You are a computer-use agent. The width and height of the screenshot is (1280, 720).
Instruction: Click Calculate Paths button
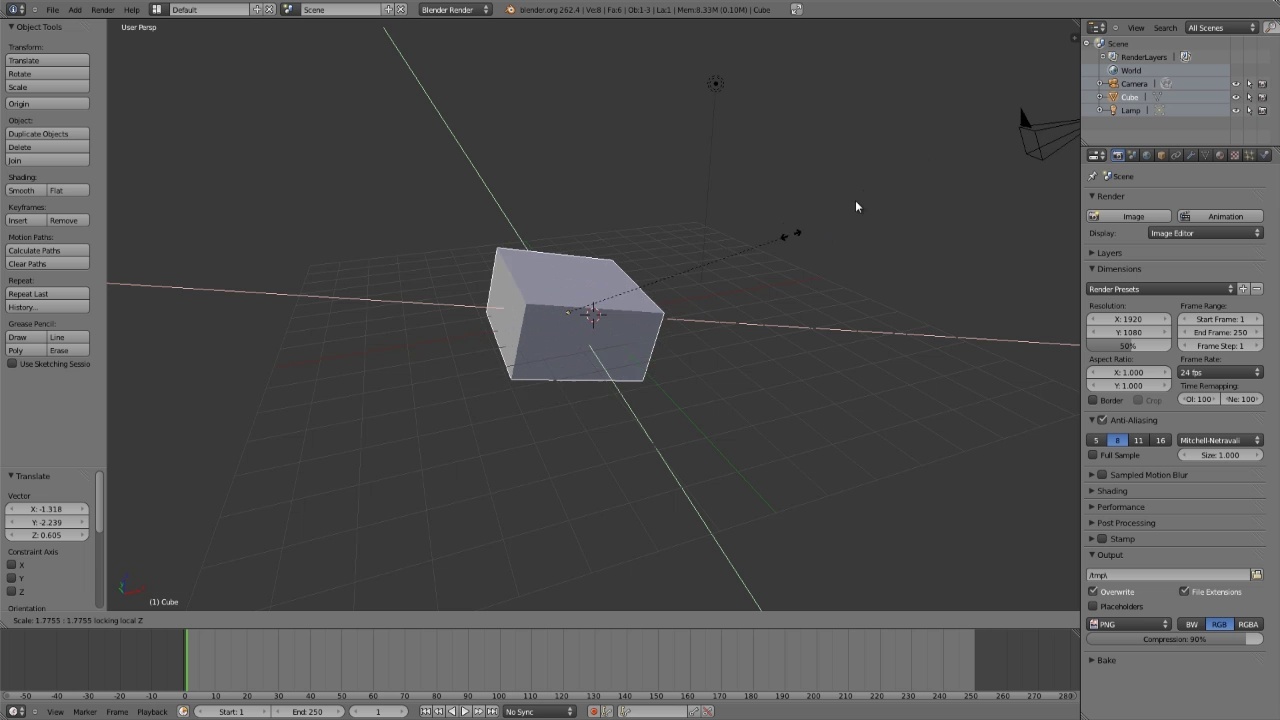pyautogui.click(x=48, y=250)
